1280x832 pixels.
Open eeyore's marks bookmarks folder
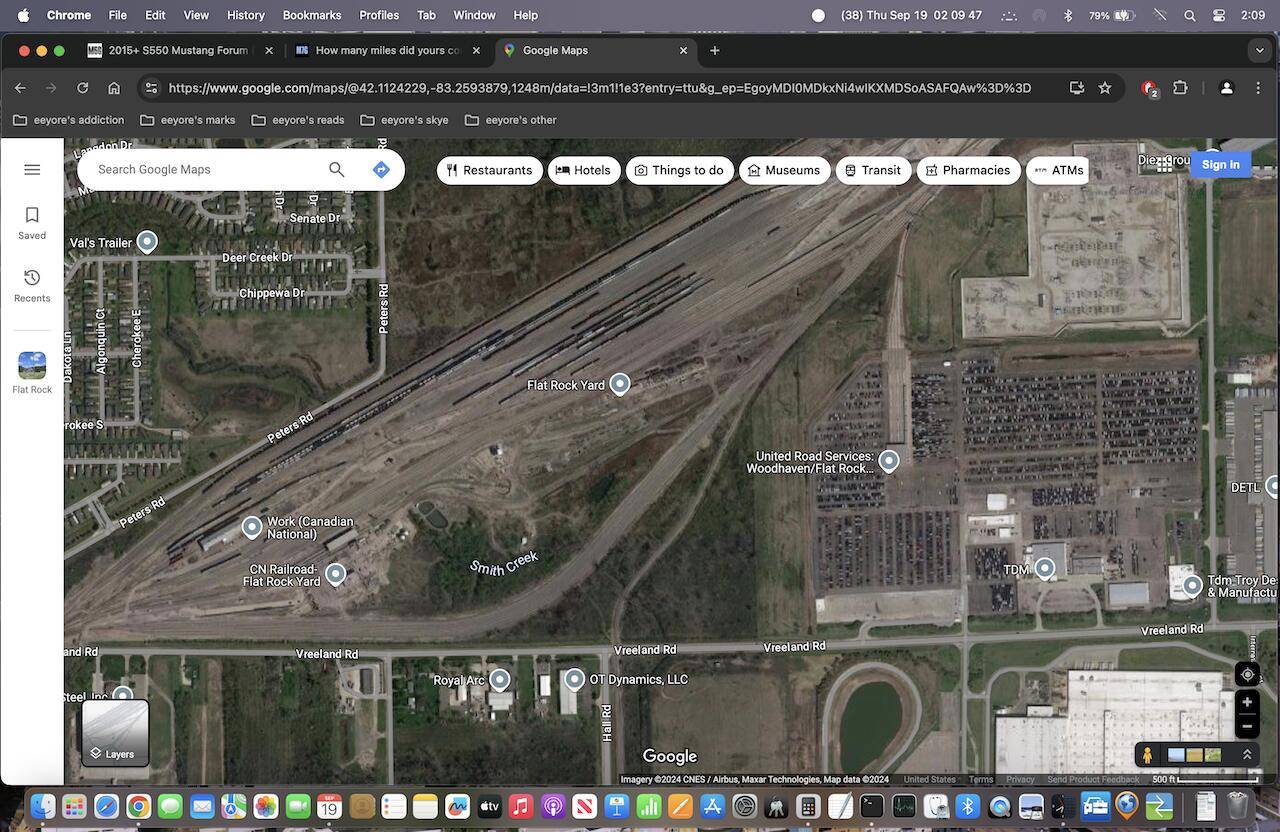[188, 120]
